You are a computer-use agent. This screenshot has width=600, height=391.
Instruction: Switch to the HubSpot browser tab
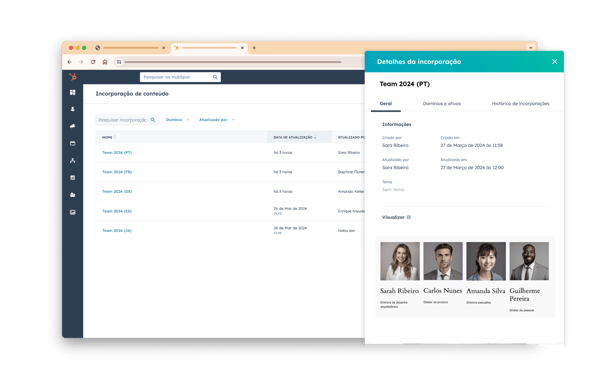209,48
